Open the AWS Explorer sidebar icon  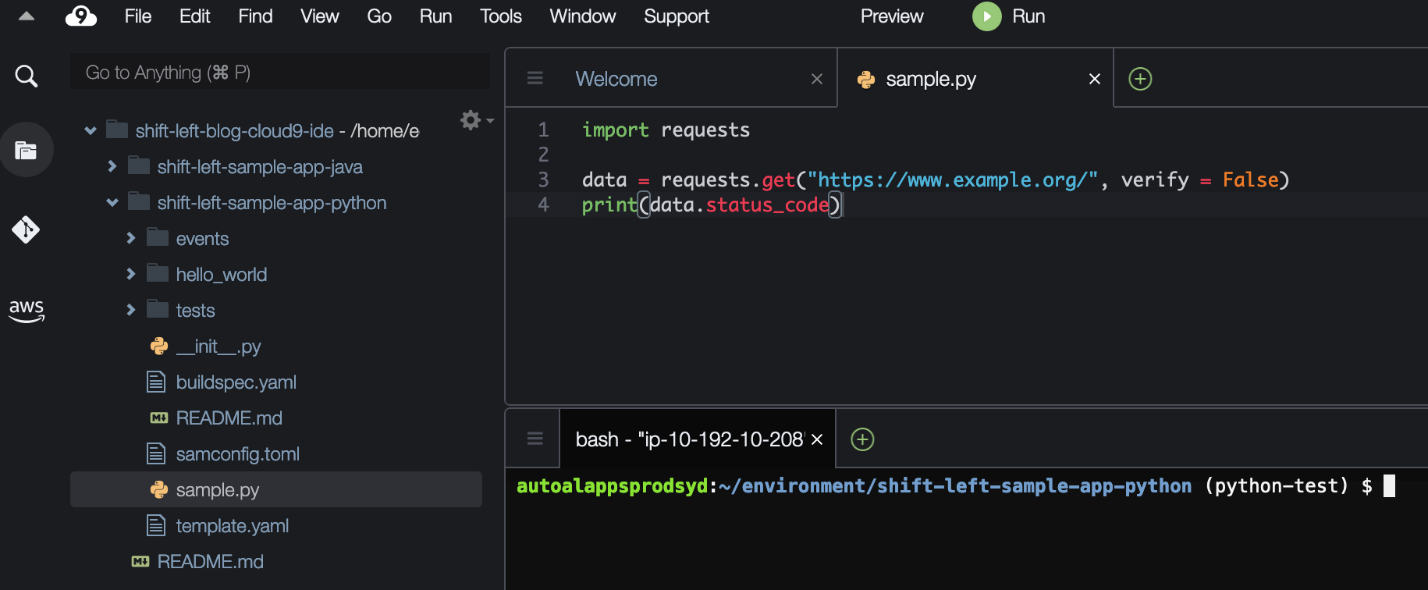point(26,310)
